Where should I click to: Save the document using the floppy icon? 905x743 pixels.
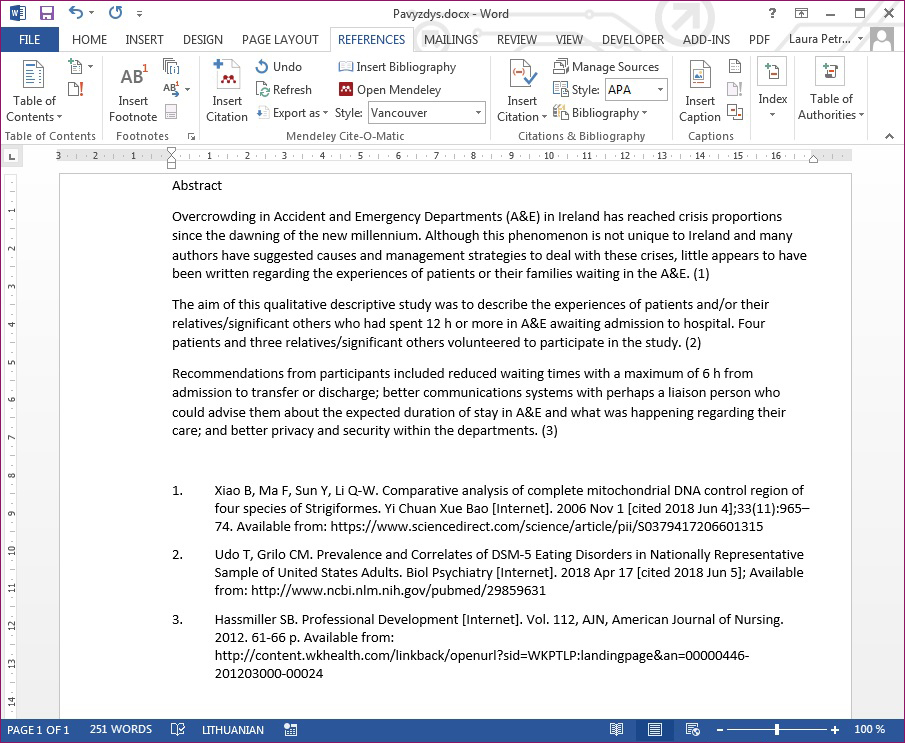(46, 14)
